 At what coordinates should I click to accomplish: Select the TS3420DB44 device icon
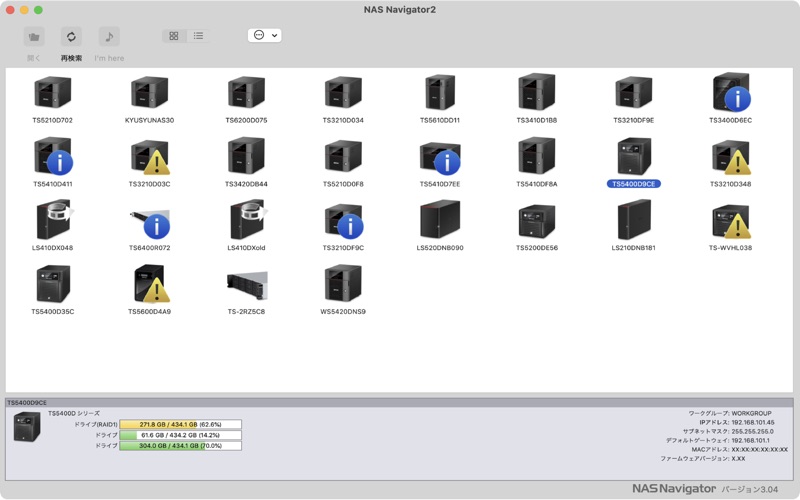coord(246,156)
